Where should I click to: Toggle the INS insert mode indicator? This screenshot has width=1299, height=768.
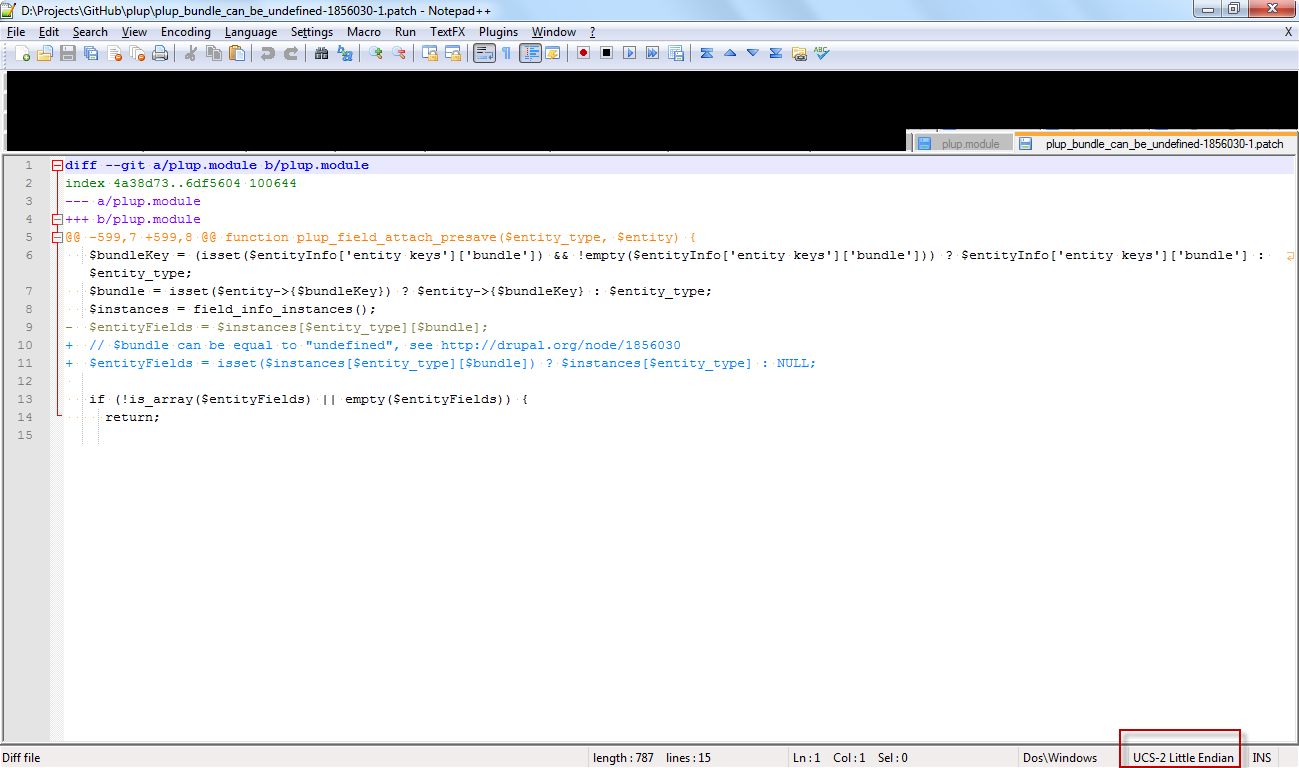(1261, 758)
